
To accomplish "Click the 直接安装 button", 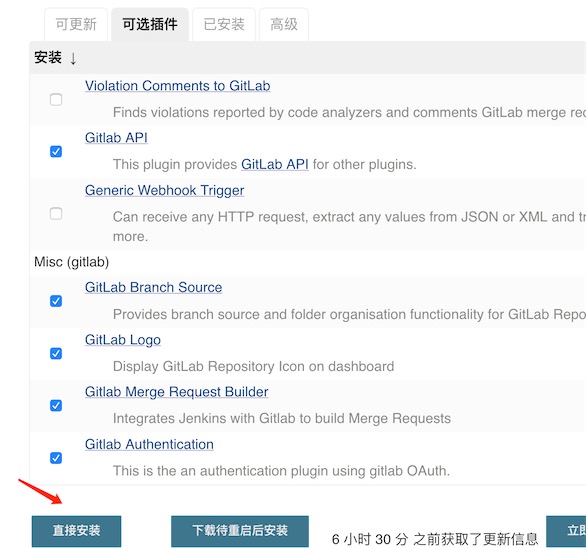I will tap(77, 531).
